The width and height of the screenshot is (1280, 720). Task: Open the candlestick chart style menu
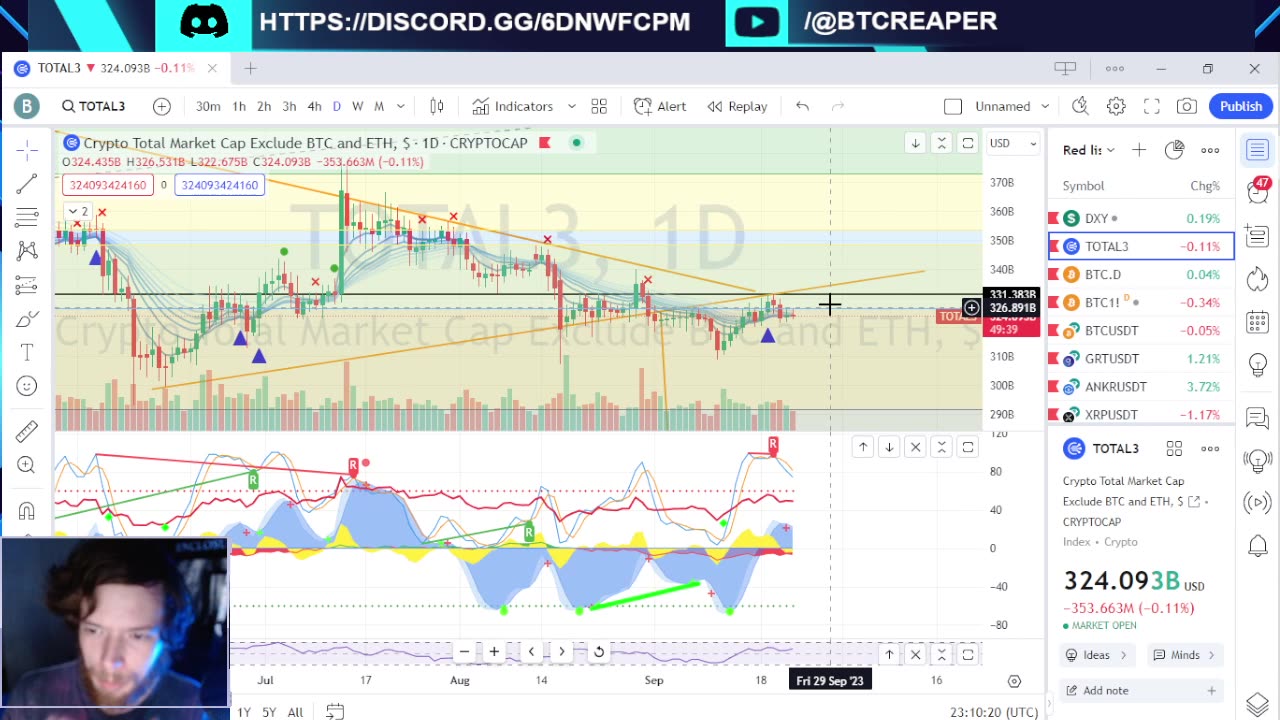[437, 106]
